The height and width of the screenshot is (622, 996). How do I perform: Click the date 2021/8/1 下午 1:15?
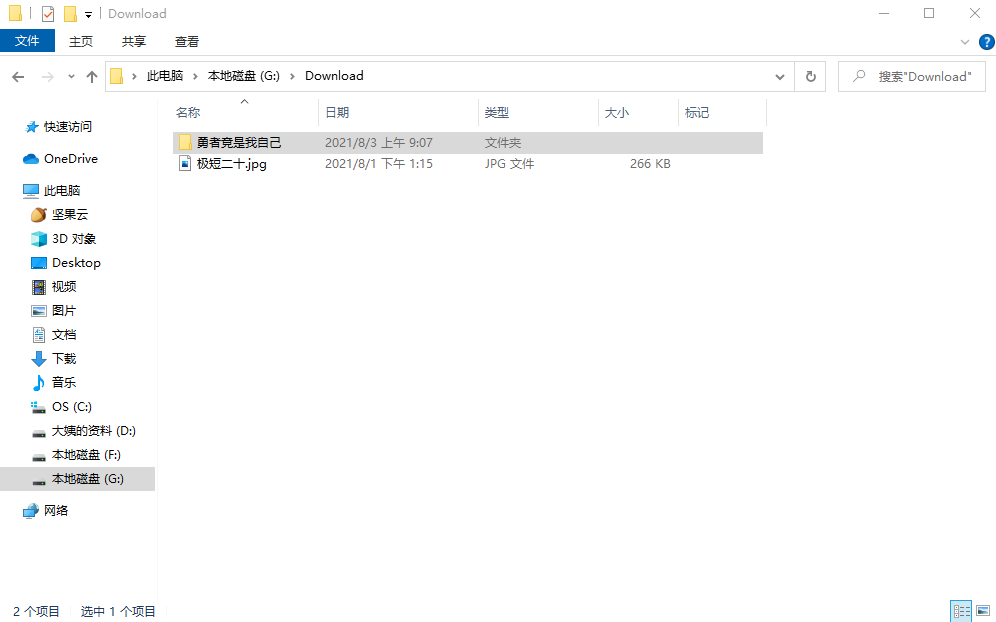pos(379,164)
